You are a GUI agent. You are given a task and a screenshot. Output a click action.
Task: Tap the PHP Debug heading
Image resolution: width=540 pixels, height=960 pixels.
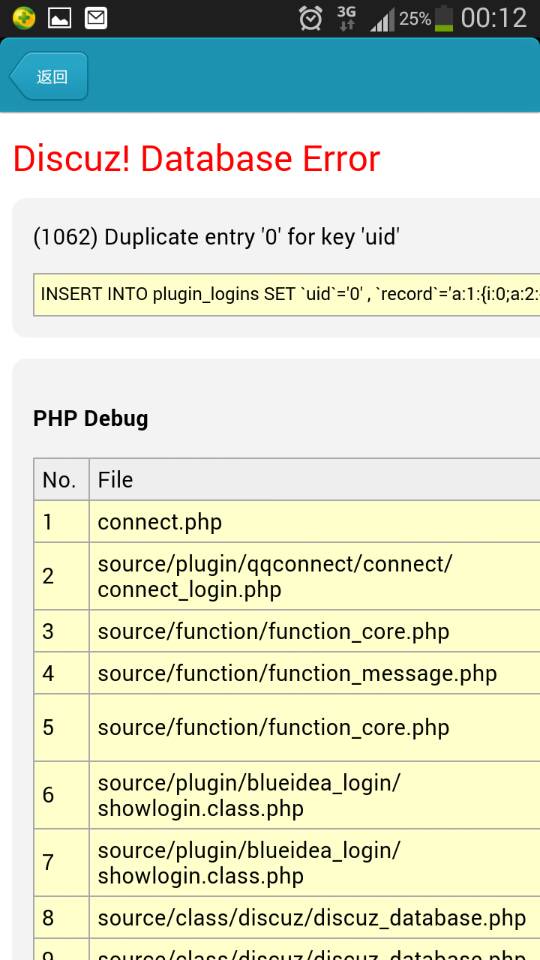click(x=91, y=419)
